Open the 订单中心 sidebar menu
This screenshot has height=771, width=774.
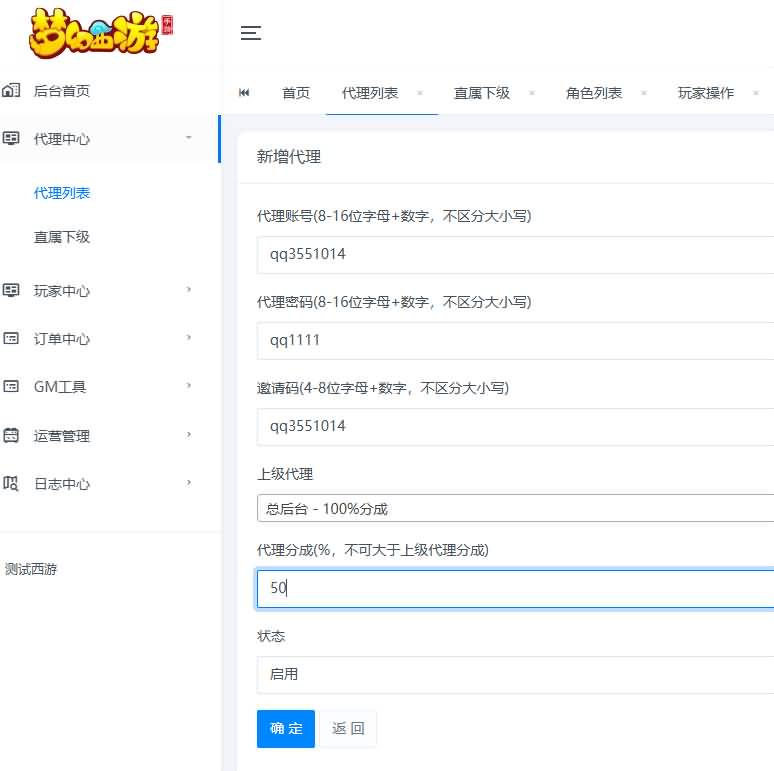click(x=109, y=339)
